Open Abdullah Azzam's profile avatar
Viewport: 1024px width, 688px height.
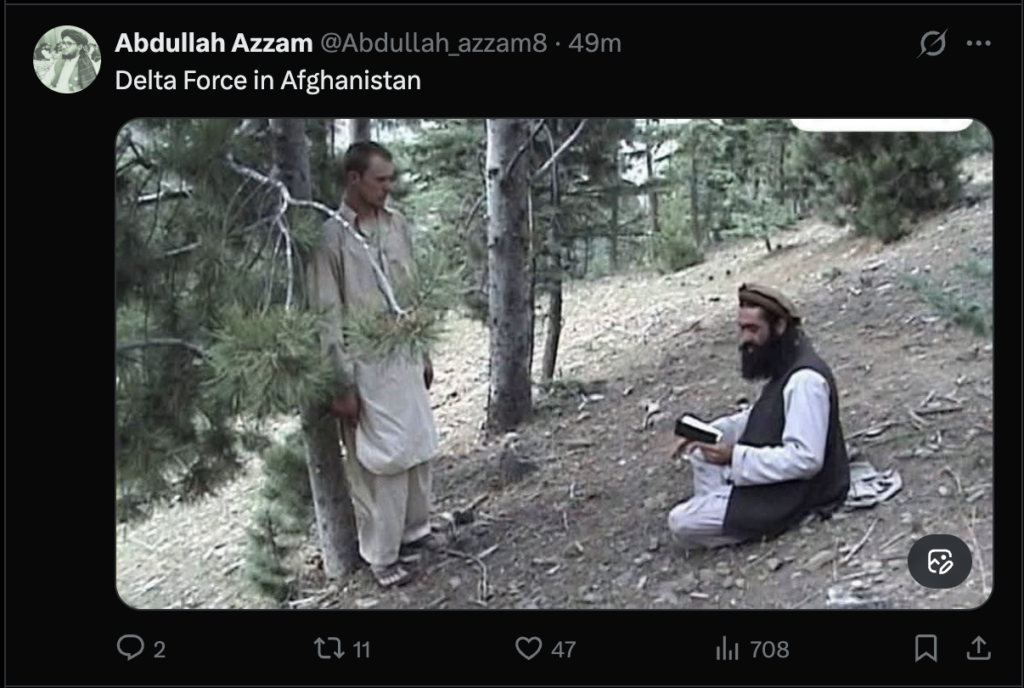pos(67,59)
